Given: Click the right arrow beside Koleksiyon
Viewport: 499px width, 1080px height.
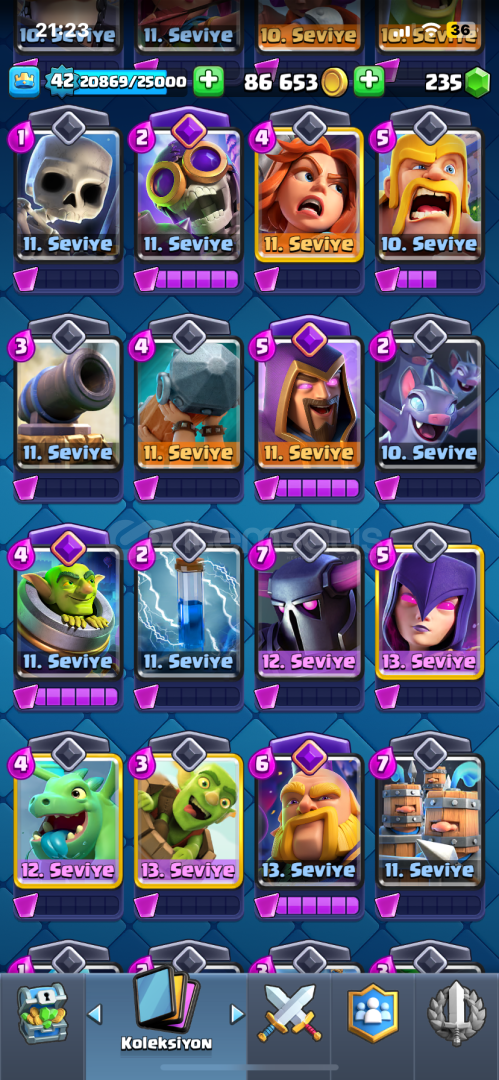Looking at the screenshot, I should click(237, 1013).
